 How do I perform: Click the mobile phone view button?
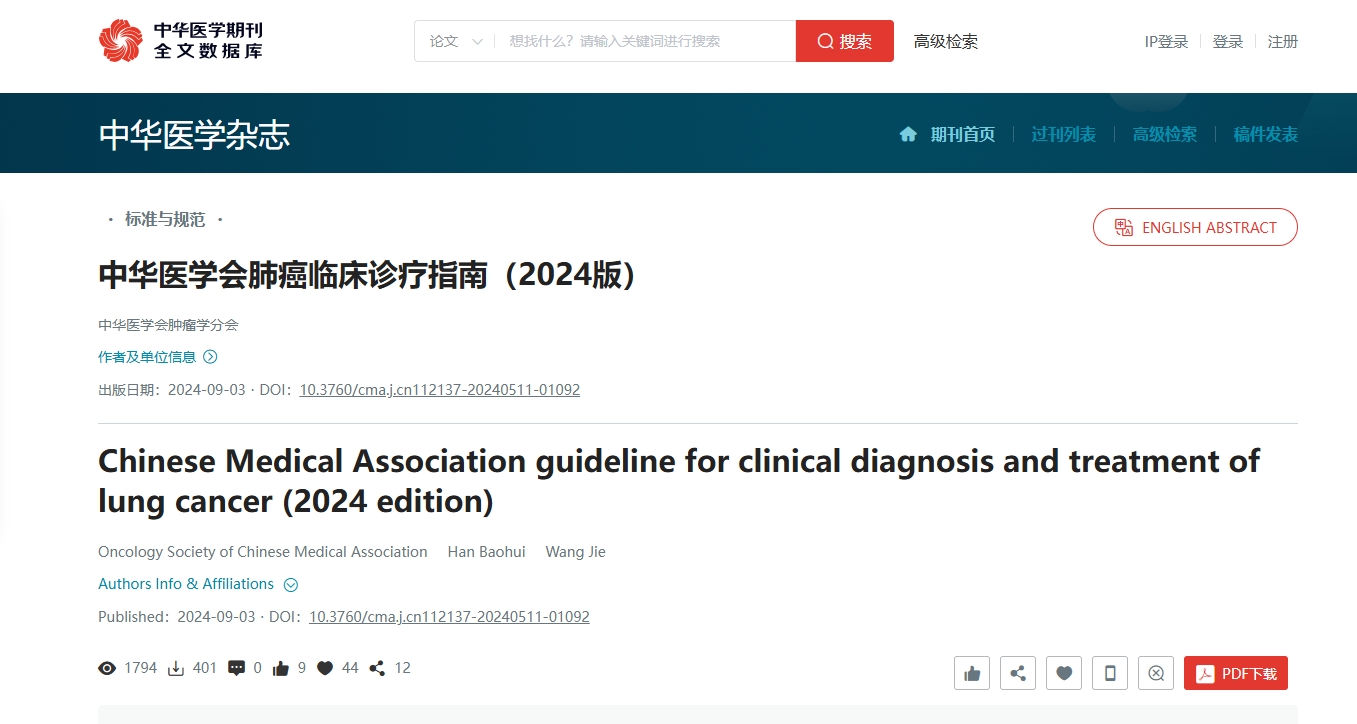click(1110, 673)
